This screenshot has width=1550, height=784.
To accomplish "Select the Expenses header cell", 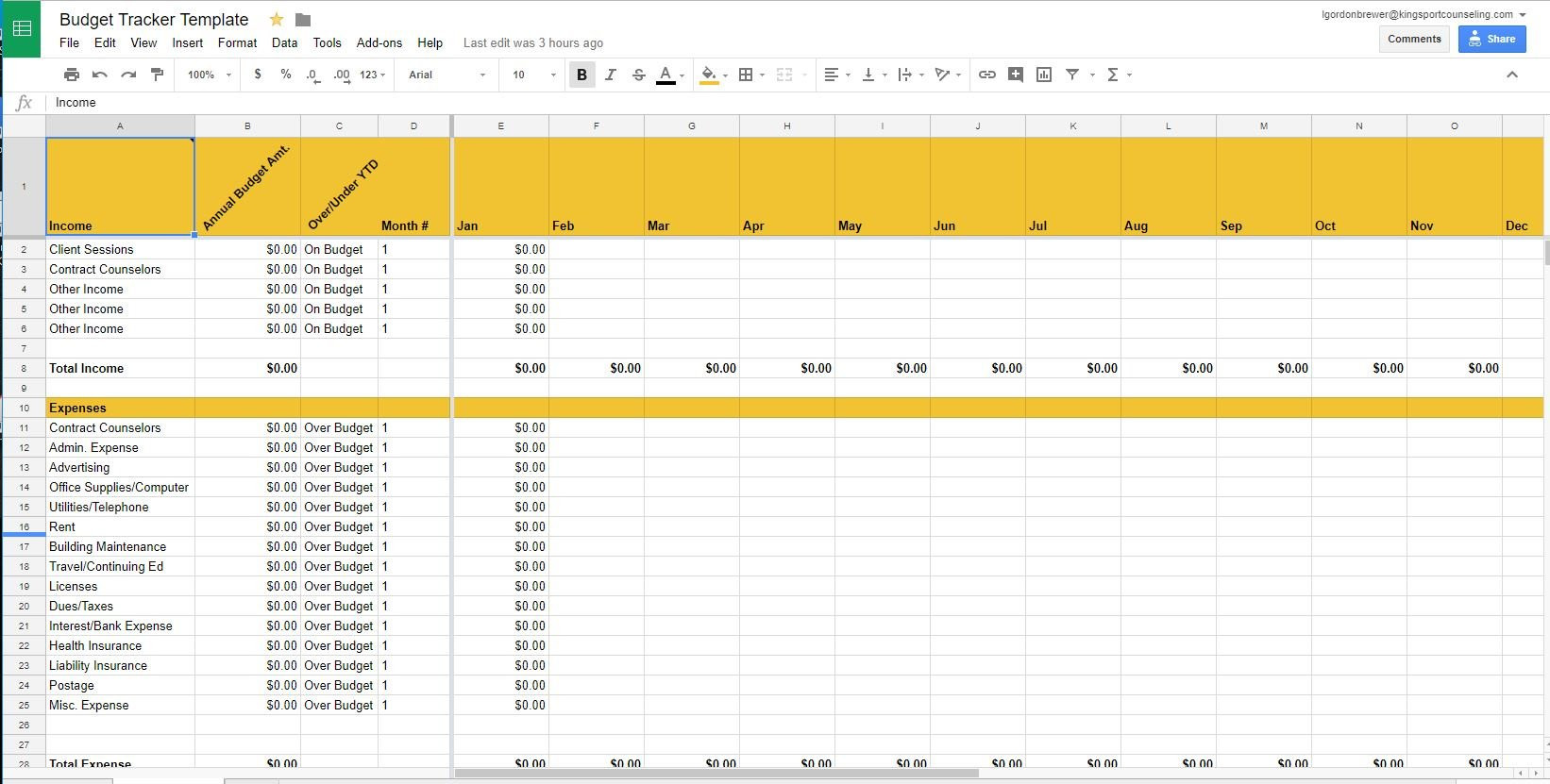I will [120, 408].
